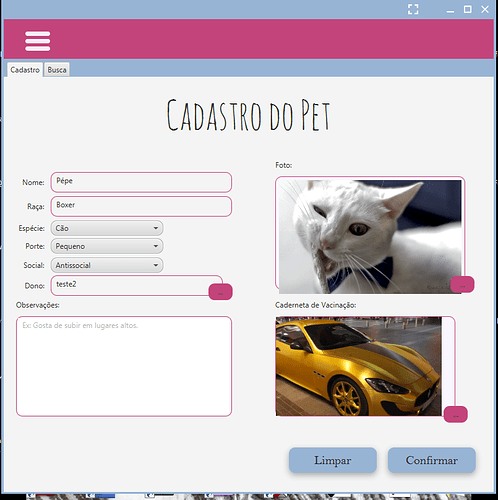Image resolution: width=498 pixels, height=500 pixels.
Task: Focus the Nome input field with Pépe
Action: click(141, 182)
